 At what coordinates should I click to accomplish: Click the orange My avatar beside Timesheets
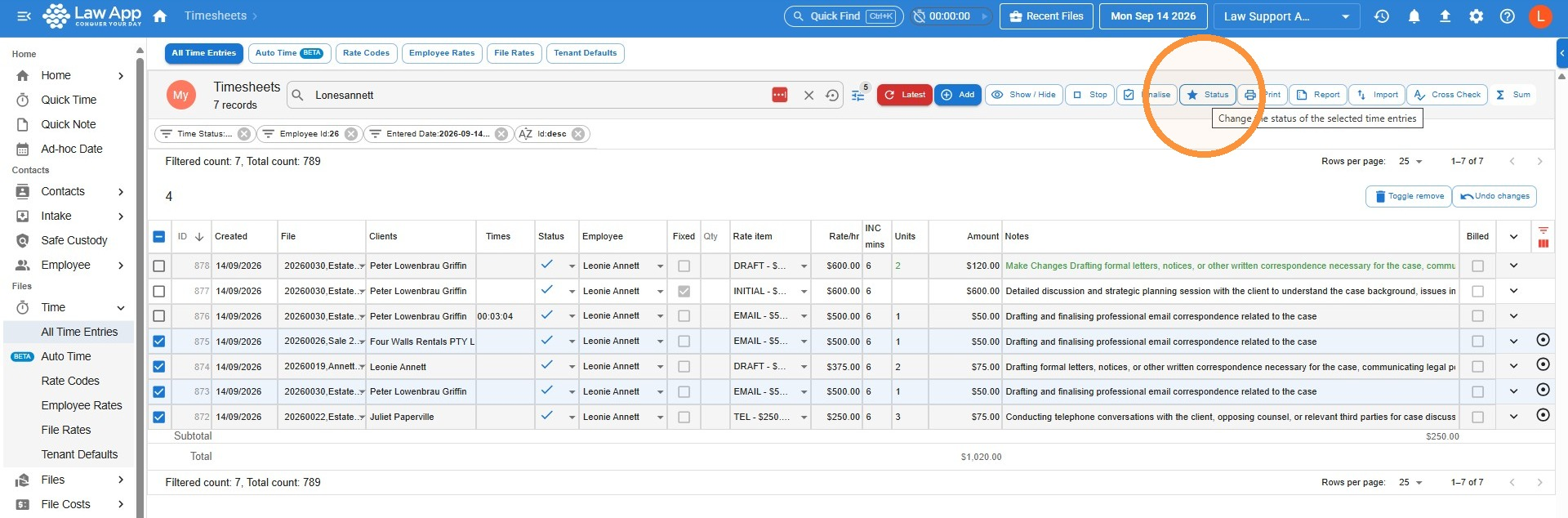(181, 95)
